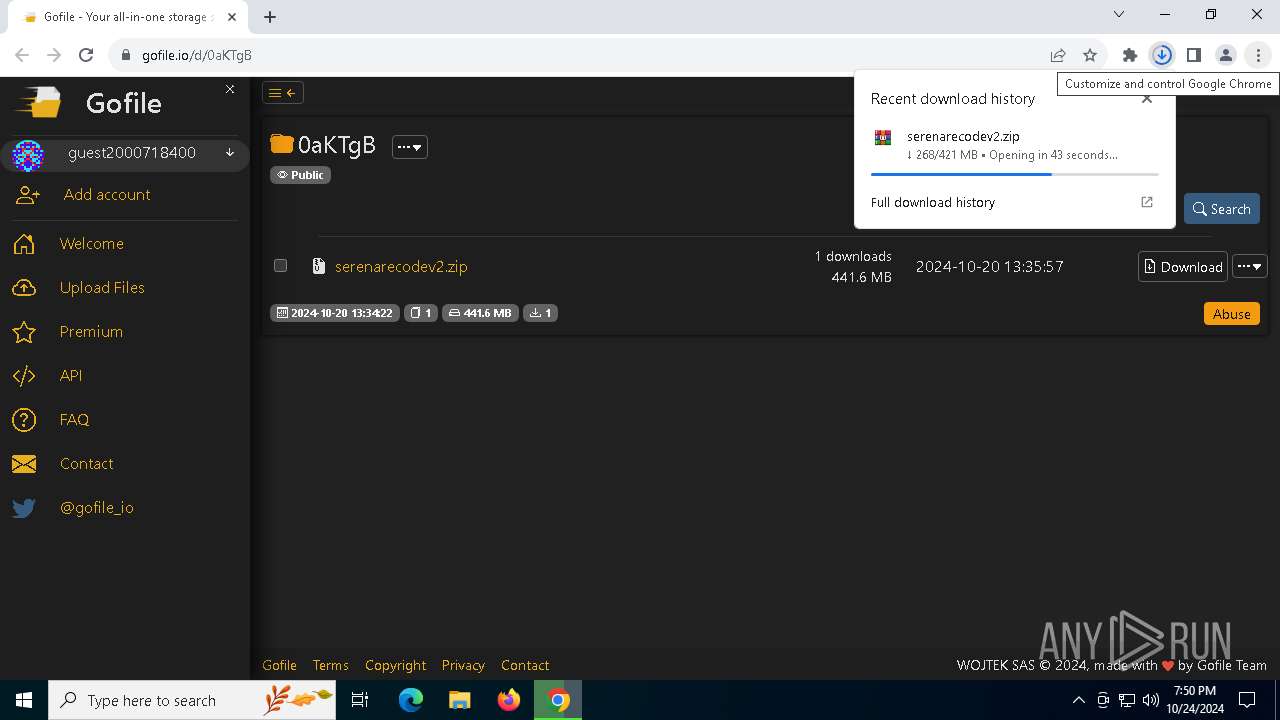1280x720 pixels.
Task: Click the Twitter bird icon
Action: click(x=24, y=508)
